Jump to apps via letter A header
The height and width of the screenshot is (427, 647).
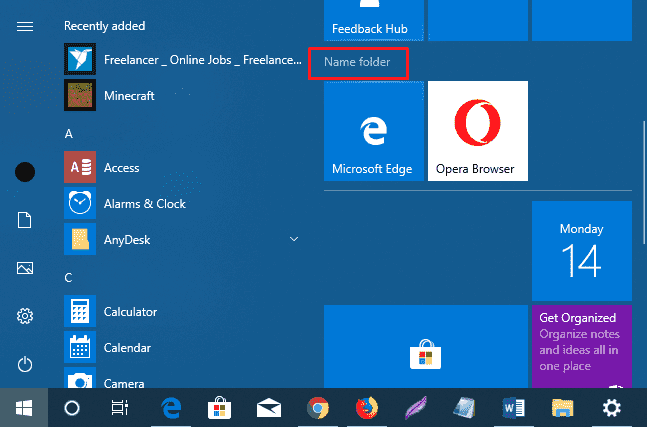pos(68,134)
